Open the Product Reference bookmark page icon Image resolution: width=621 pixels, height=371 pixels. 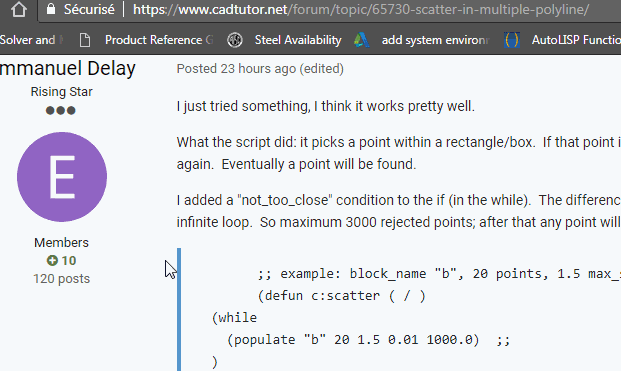pos(85,40)
